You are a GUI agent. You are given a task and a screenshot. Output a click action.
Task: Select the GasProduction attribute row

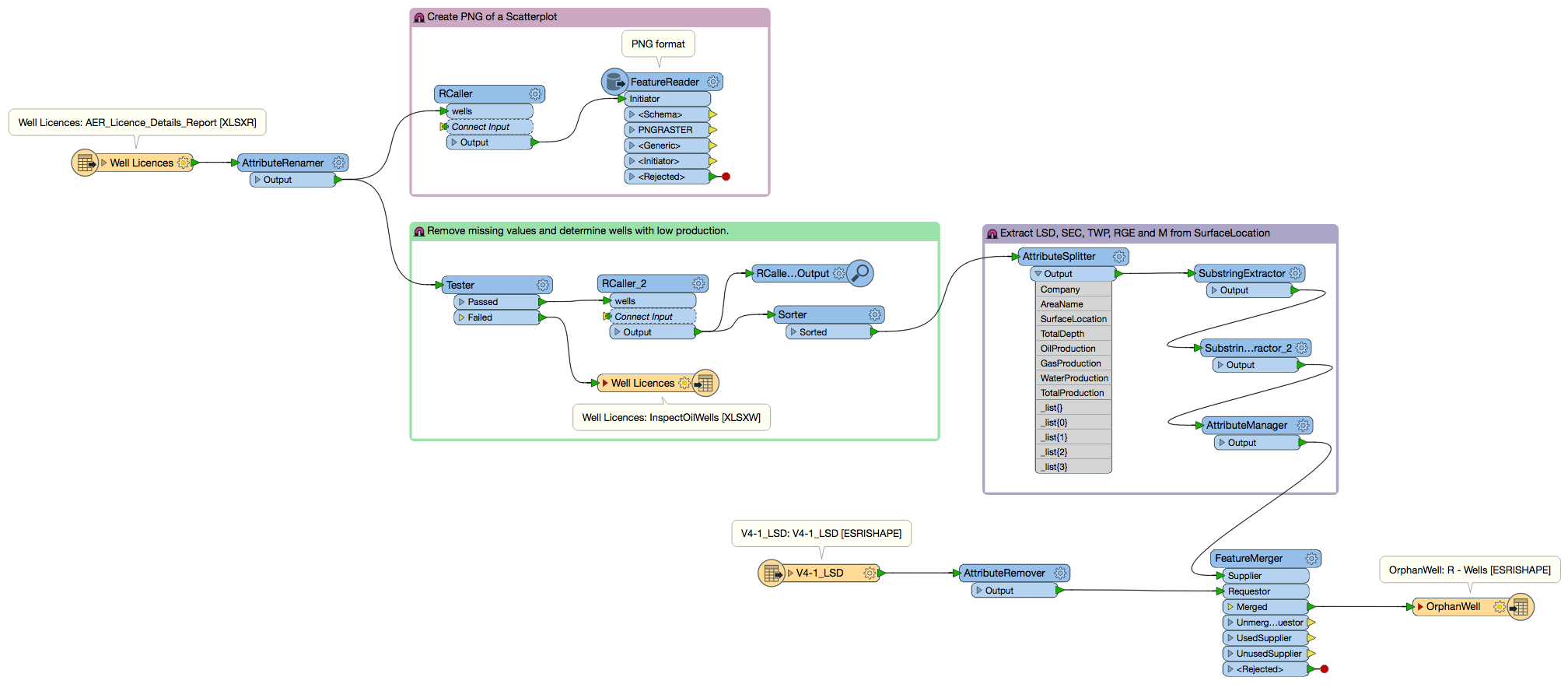pyautogui.click(x=1073, y=363)
